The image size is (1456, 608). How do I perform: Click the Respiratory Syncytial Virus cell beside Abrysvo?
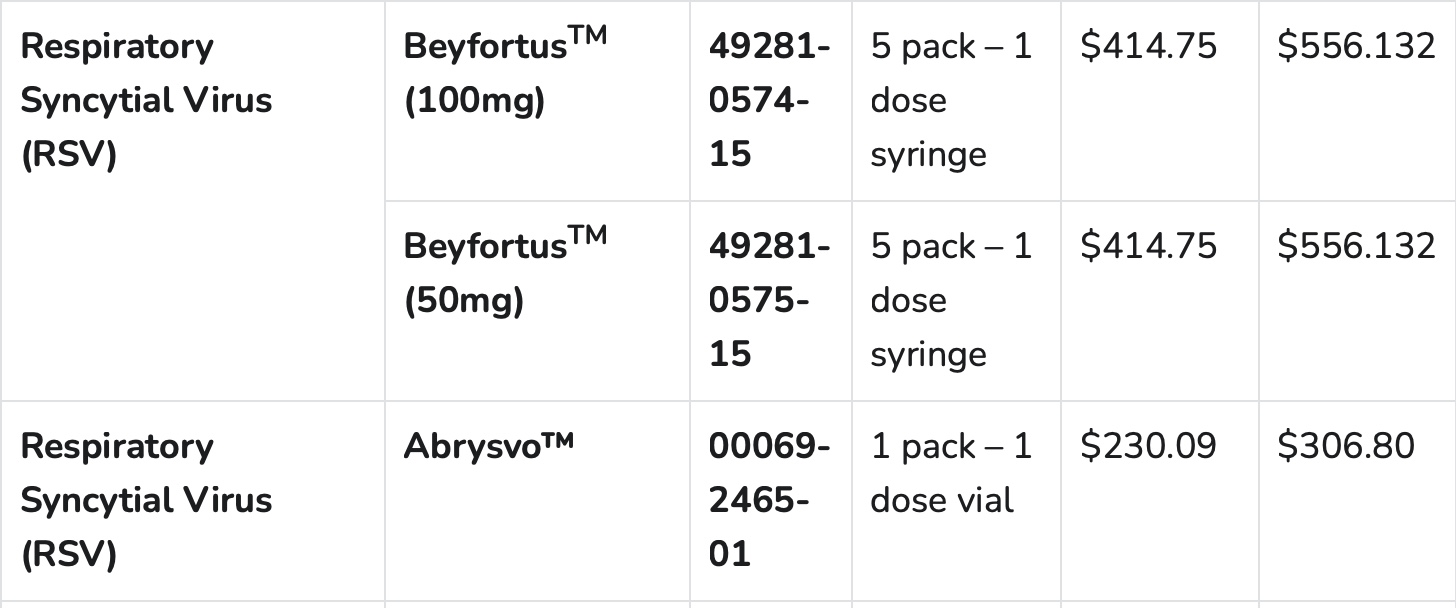146,500
